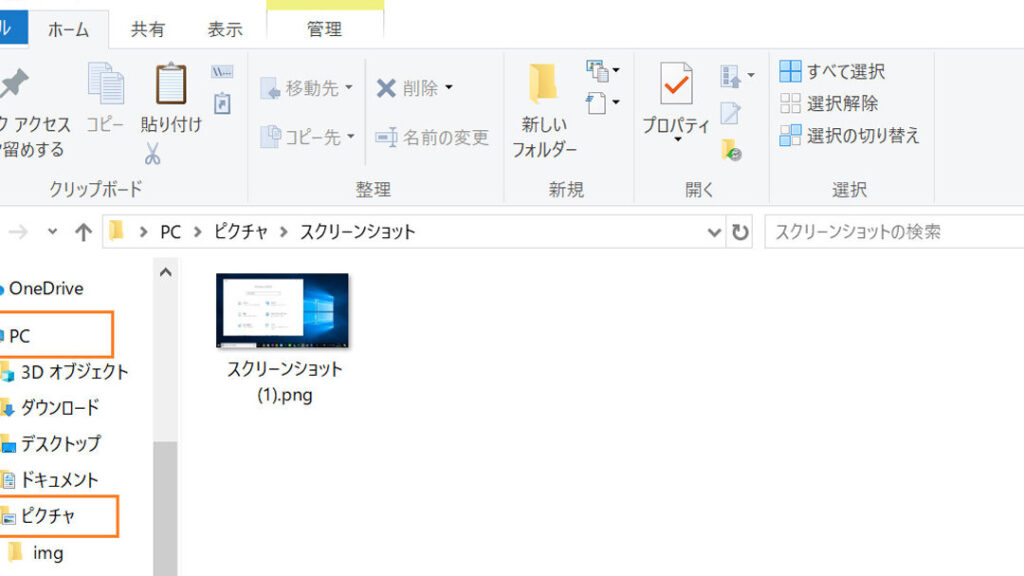Click the scissors Cut icon

153,154
